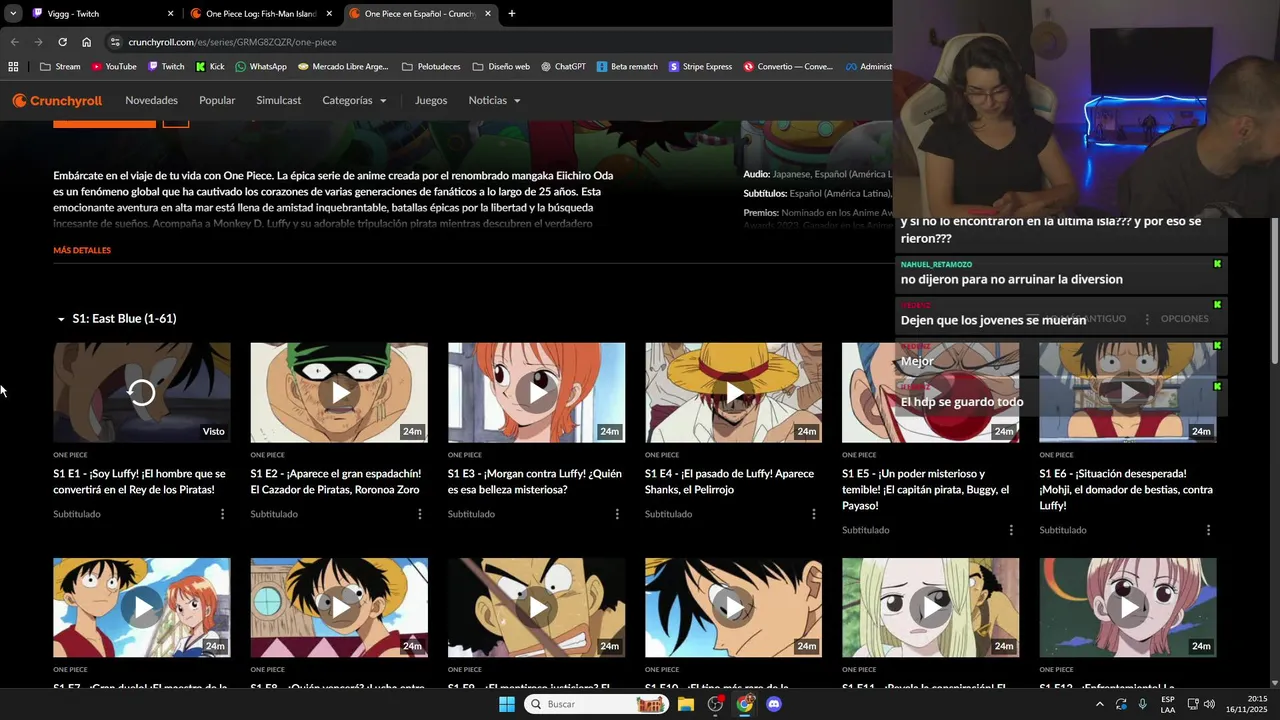Open the Convertio bookmark
Image resolution: width=1280 pixels, height=720 pixels.
pyautogui.click(x=787, y=67)
